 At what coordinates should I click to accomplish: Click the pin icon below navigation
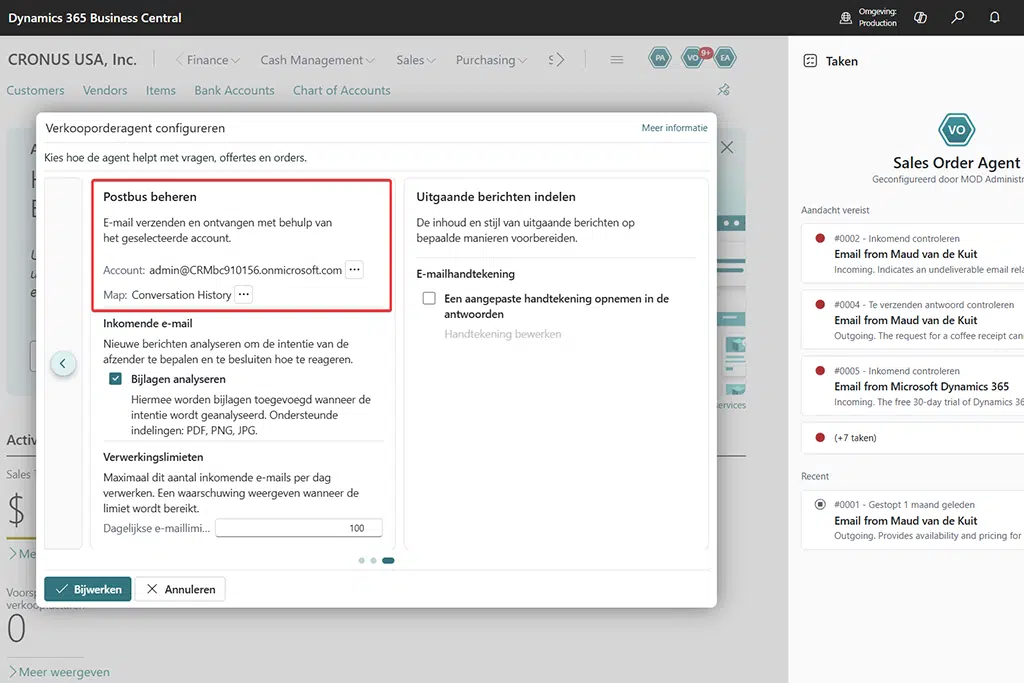point(724,89)
